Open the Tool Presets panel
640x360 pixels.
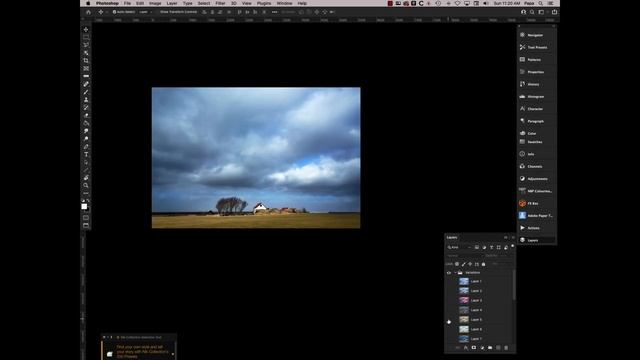pos(536,47)
